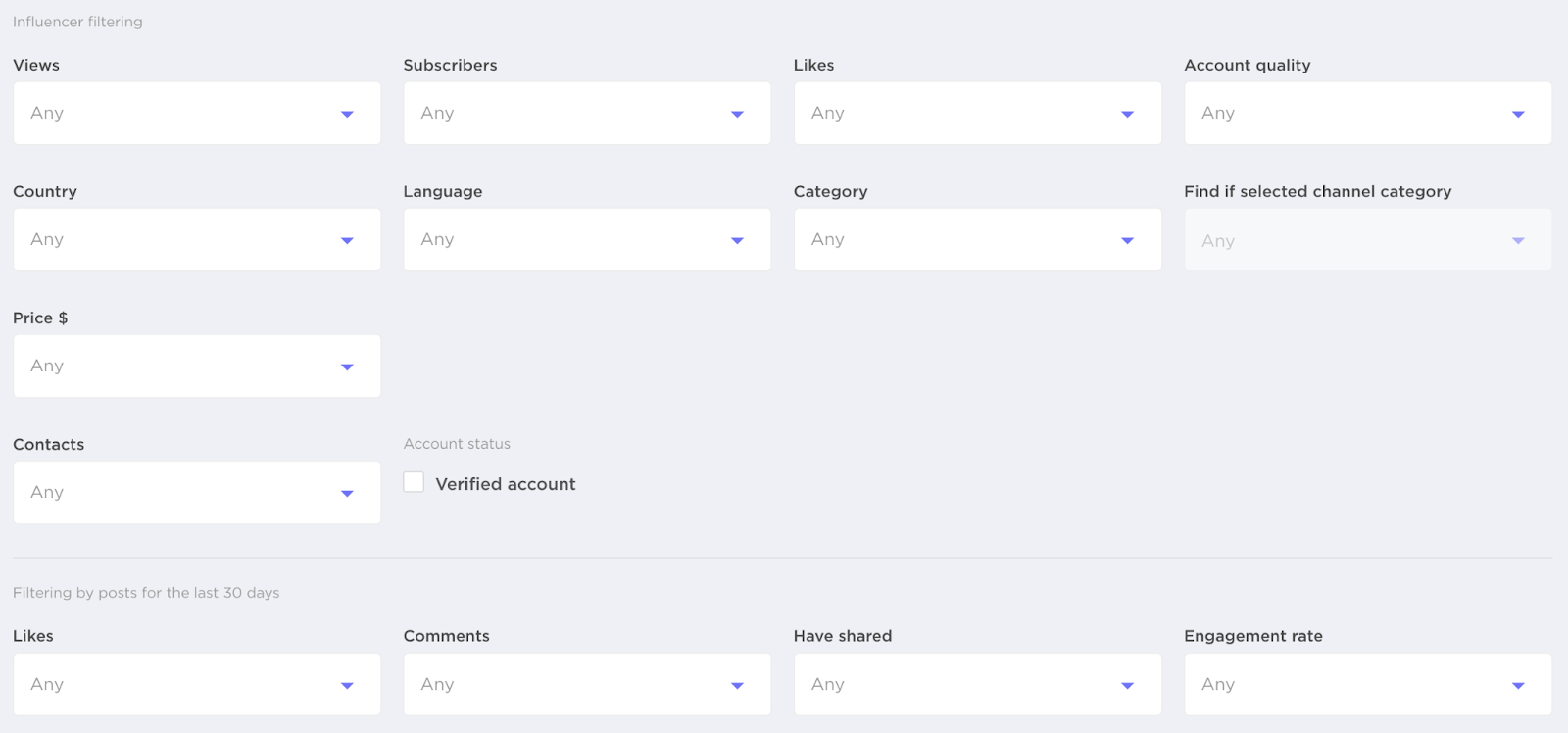The width and height of the screenshot is (1568, 733).
Task: Open the Country dropdown
Action: pyautogui.click(x=197, y=239)
